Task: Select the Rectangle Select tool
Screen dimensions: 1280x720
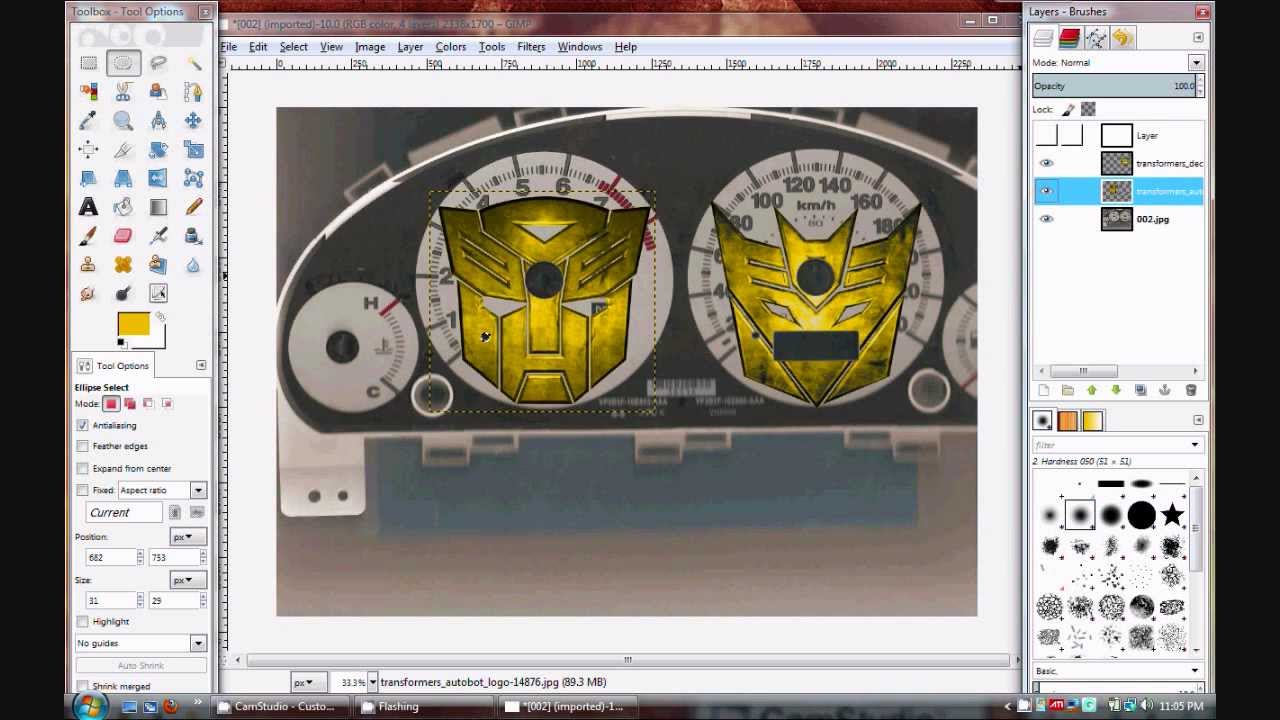Action: [88, 63]
